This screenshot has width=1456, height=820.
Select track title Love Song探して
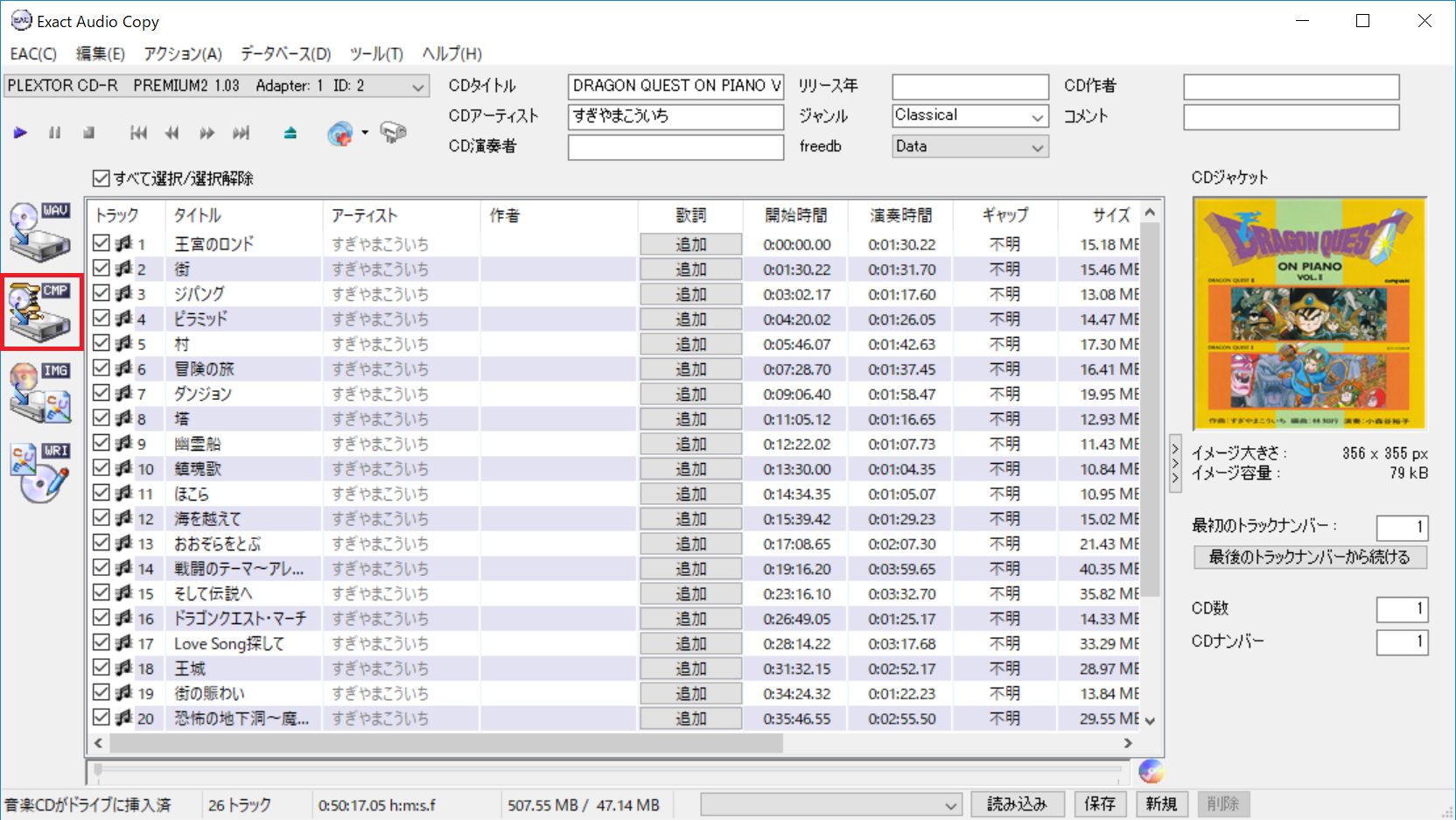(229, 643)
